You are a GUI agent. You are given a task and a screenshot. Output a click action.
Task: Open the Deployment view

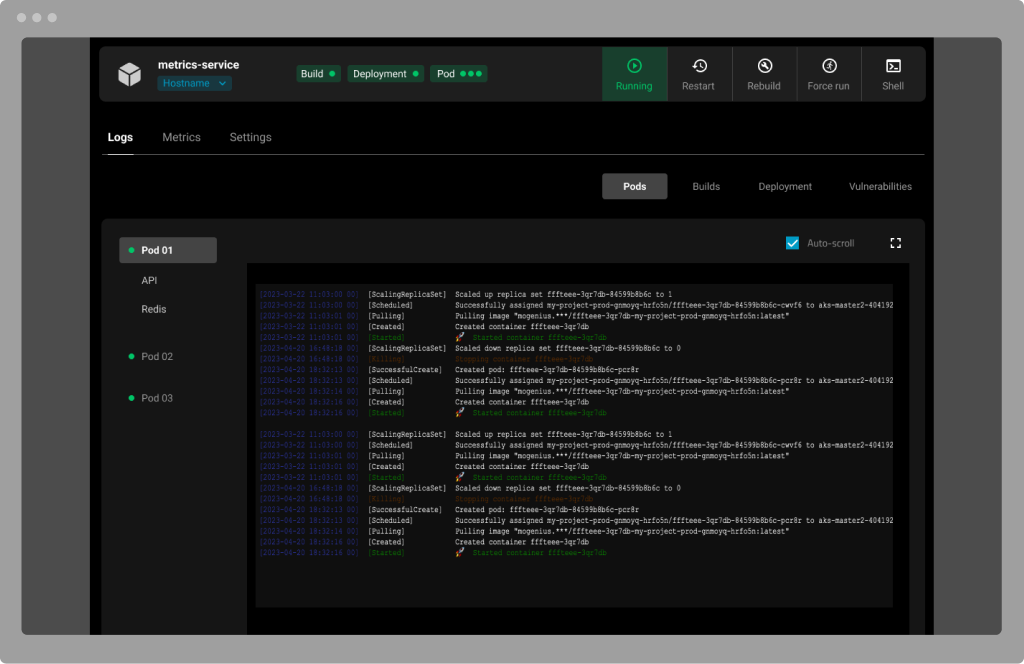tap(784, 186)
